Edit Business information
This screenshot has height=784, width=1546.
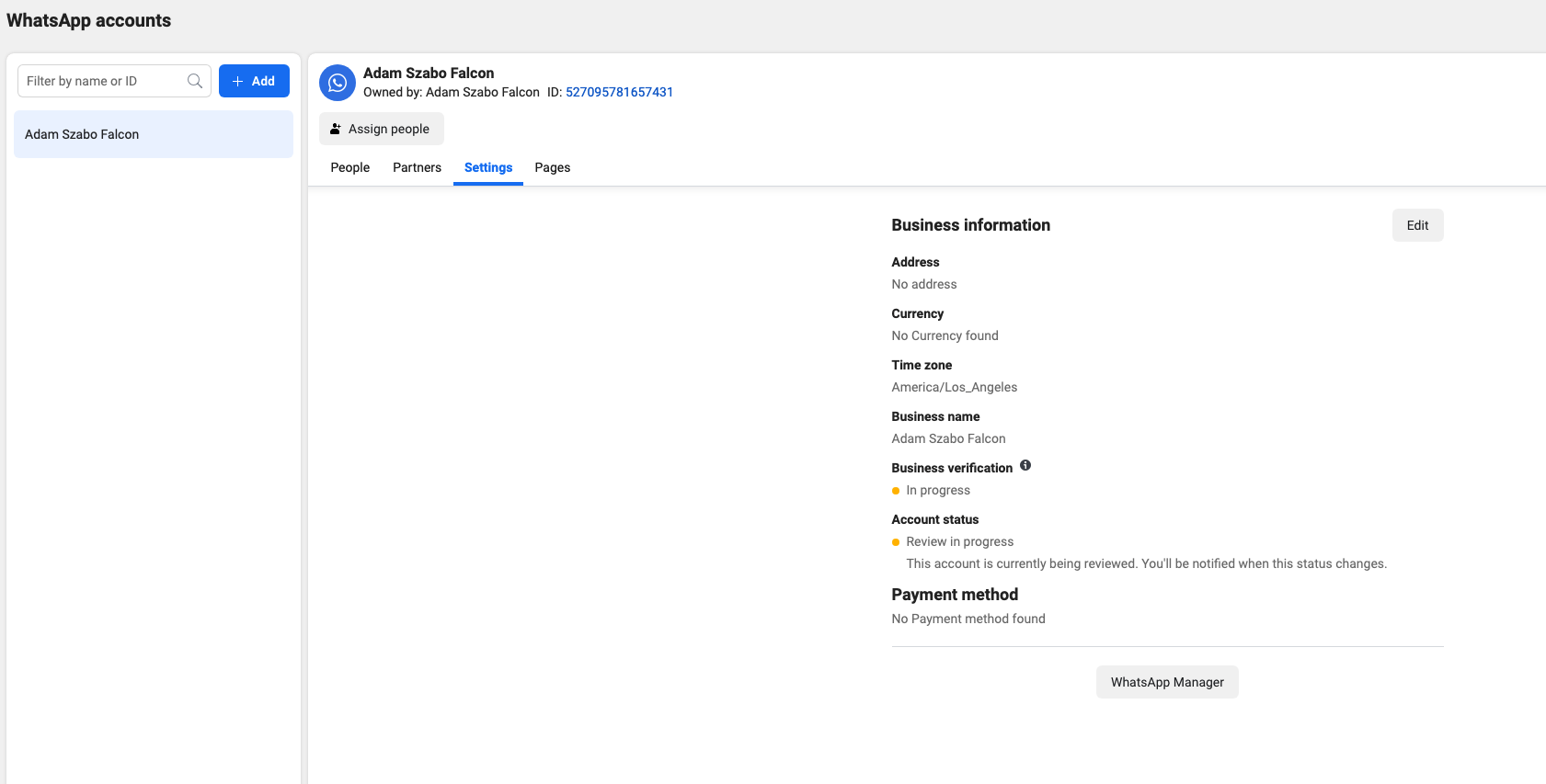click(x=1417, y=225)
